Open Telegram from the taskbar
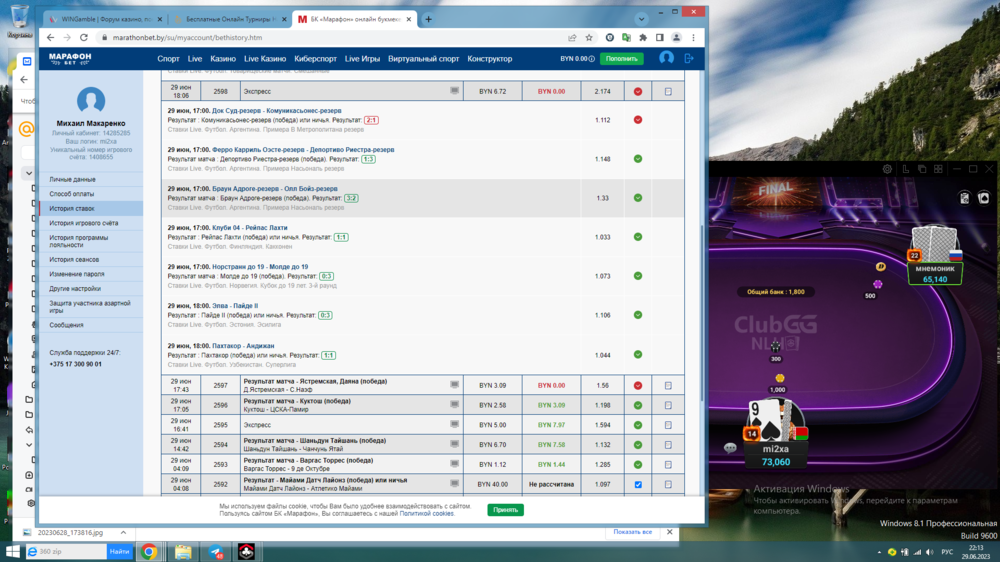The image size is (1000, 562). click(216, 551)
